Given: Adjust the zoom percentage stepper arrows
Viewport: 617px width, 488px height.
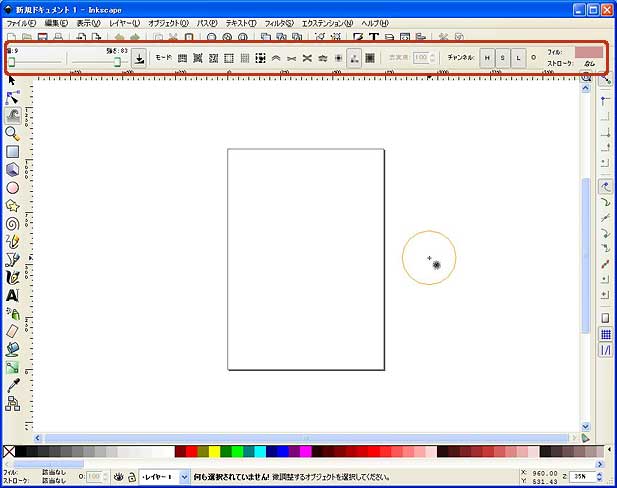Looking at the screenshot, I should coord(599,477).
